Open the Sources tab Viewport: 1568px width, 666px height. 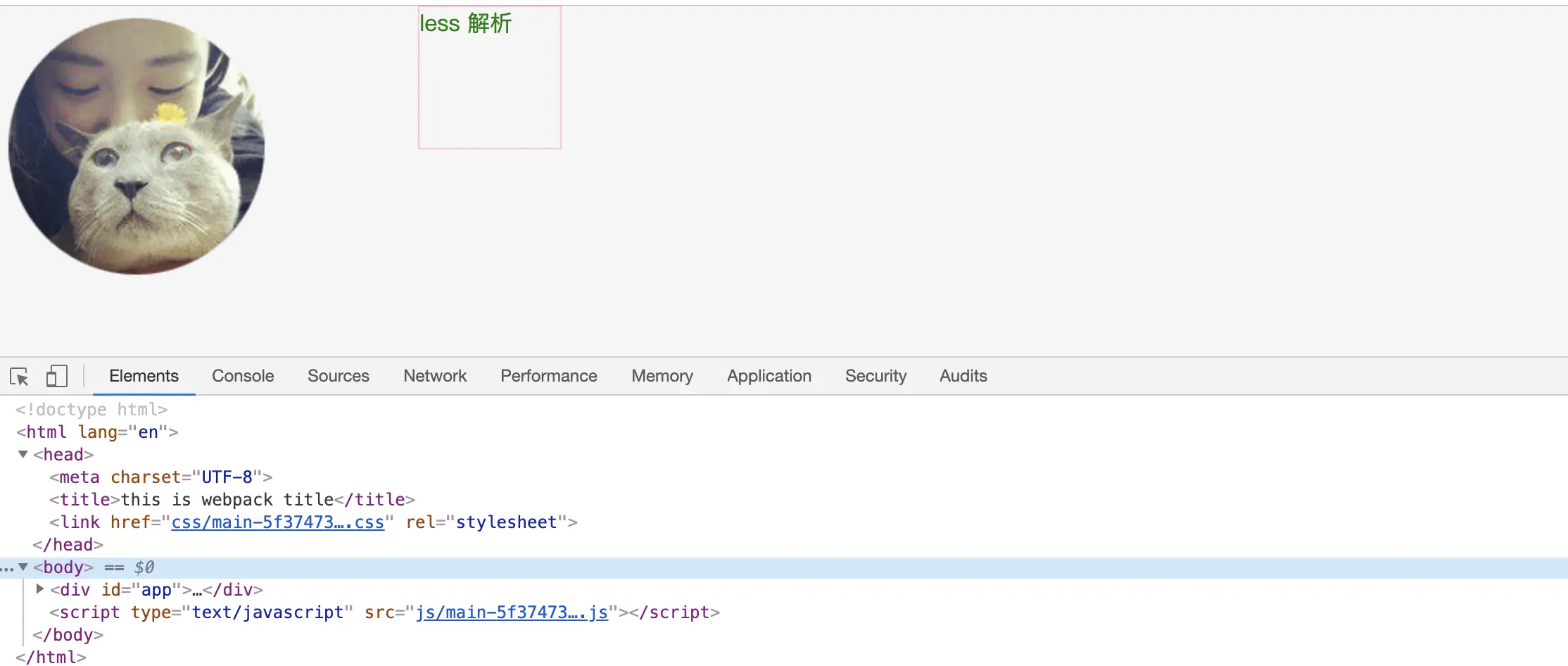(339, 376)
